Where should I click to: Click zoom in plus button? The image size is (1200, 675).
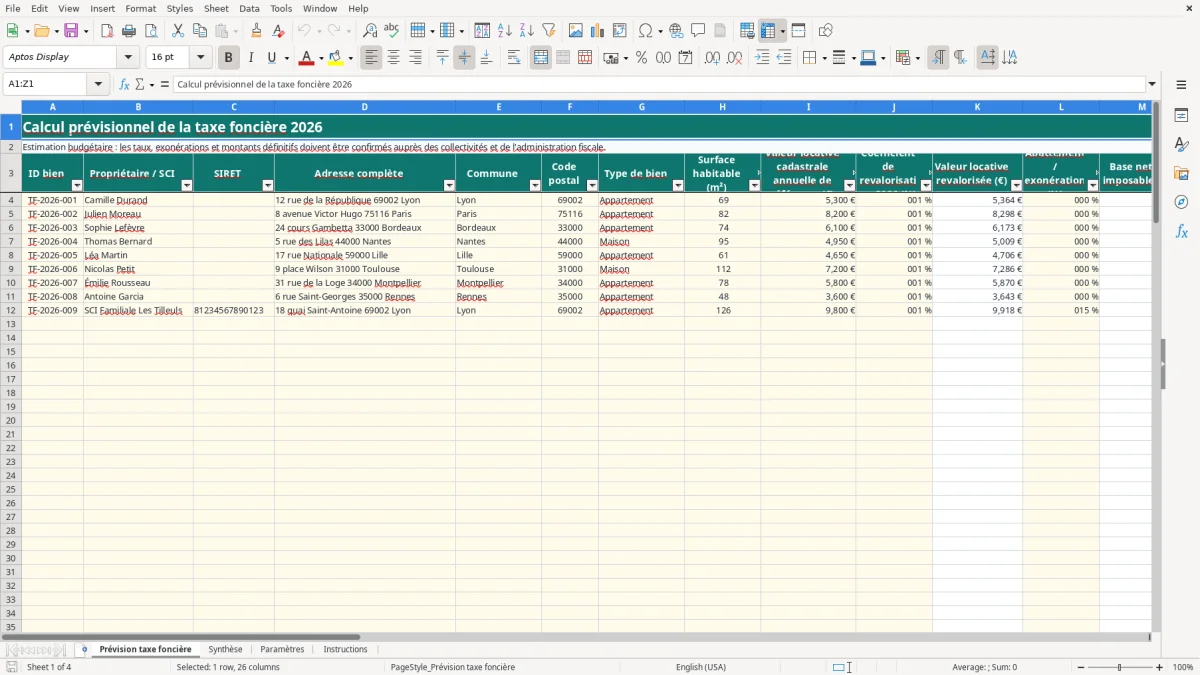coord(1160,667)
